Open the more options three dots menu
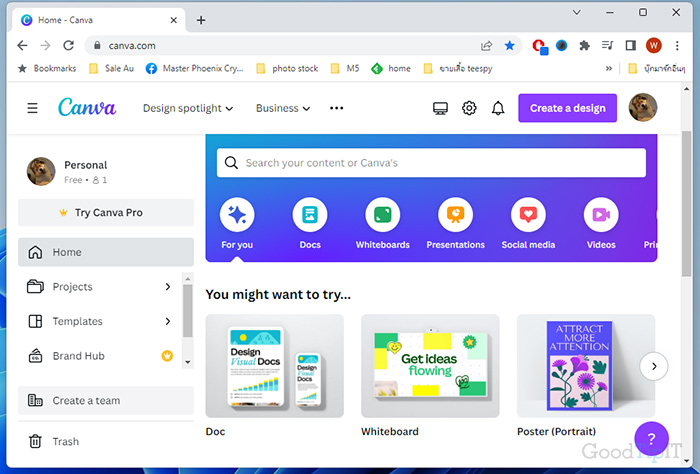This screenshot has width=700, height=474. pos(337,108)
